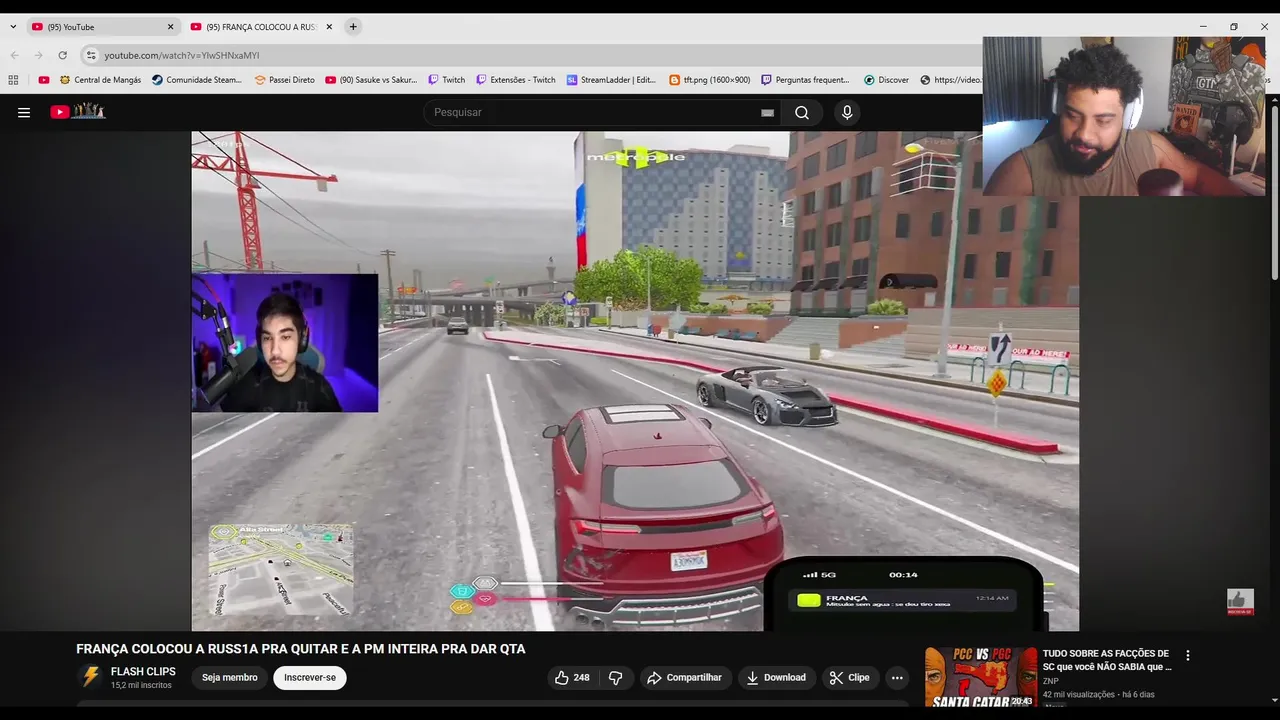Viewport: 1280px width, 720px height.
Task: Open Comunidade Steam bookmark
Action: tap(197, 80)
